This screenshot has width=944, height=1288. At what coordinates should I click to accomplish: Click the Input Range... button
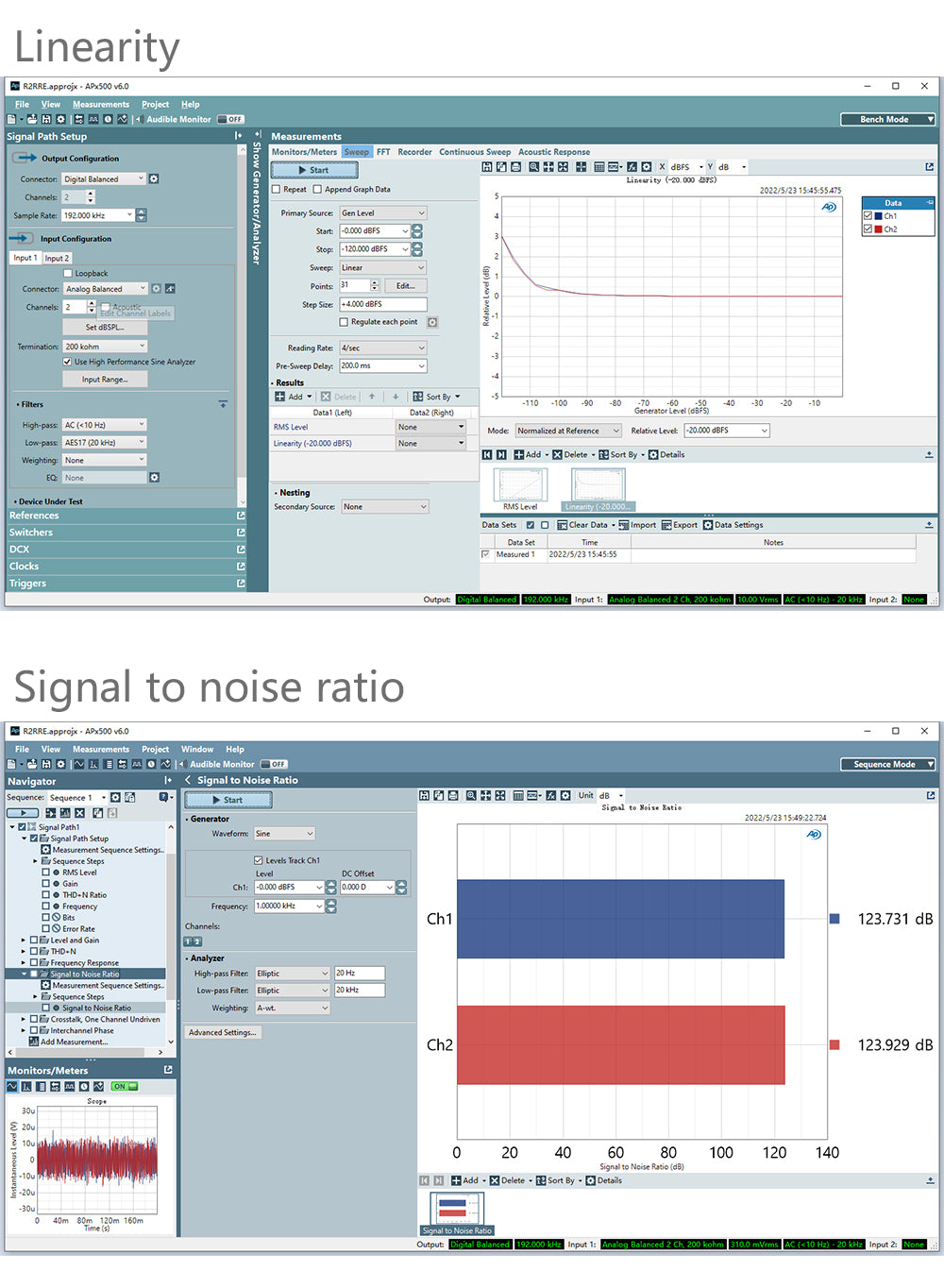pyautogui.click(x=104, y=380)
